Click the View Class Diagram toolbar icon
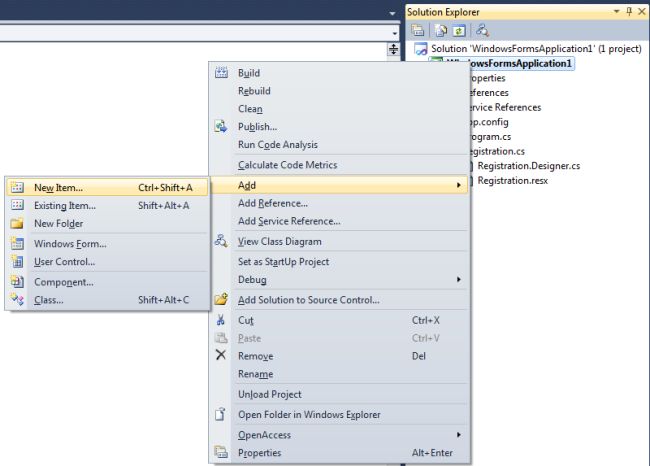Viewport: 650px width, 466px height. [x=482, y=30]
